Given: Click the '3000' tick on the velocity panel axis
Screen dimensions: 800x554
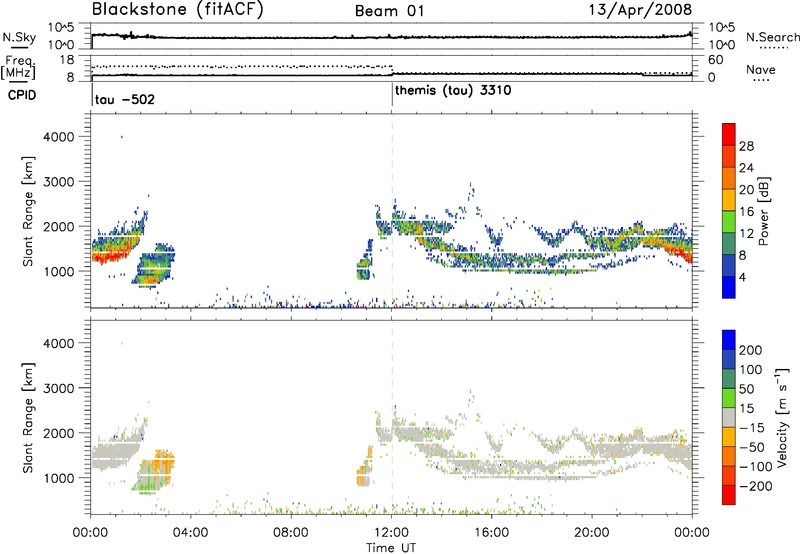Looking at the screenshot, I should click(59, 389).
